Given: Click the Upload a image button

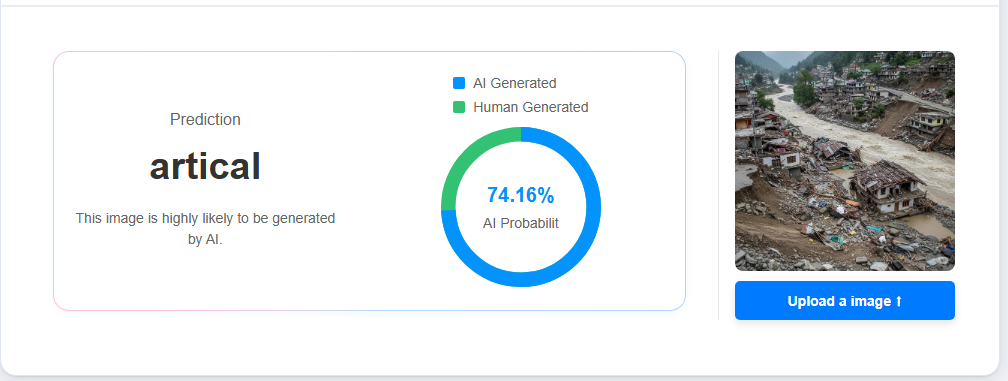Looking at the screenshot, I should click(x=845, y=301).
